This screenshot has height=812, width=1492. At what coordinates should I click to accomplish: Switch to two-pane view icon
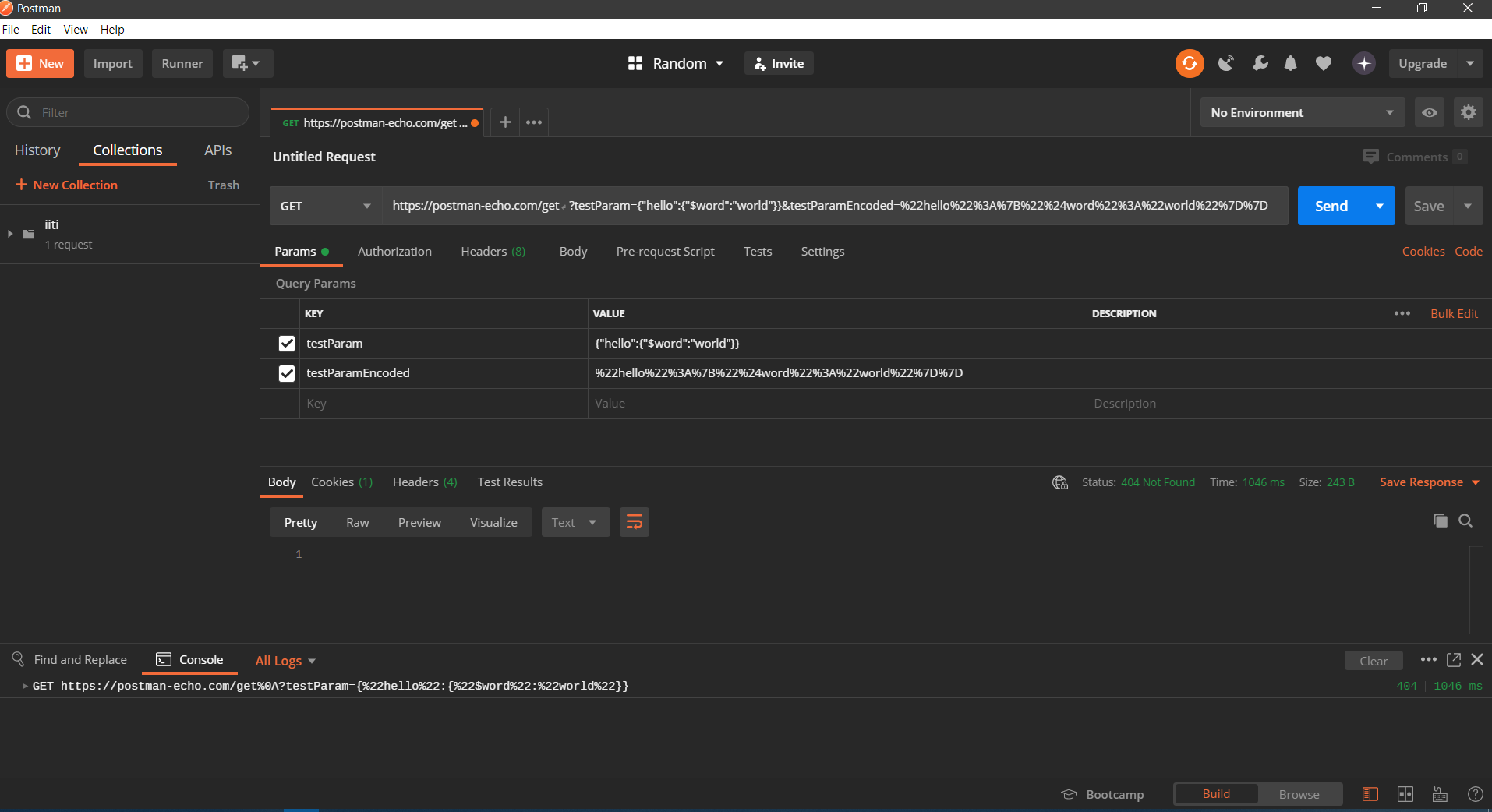pyautogui.click(x=1405, y=794)
